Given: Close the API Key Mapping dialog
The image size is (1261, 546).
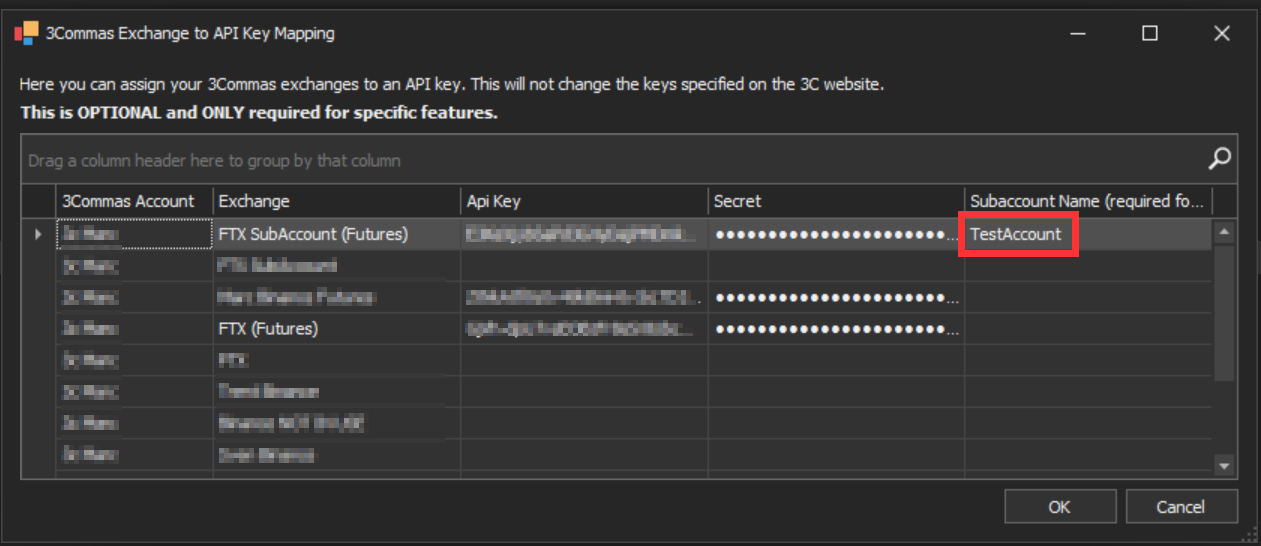Looking at the screenshot, I should click(x=1221, y=33).
